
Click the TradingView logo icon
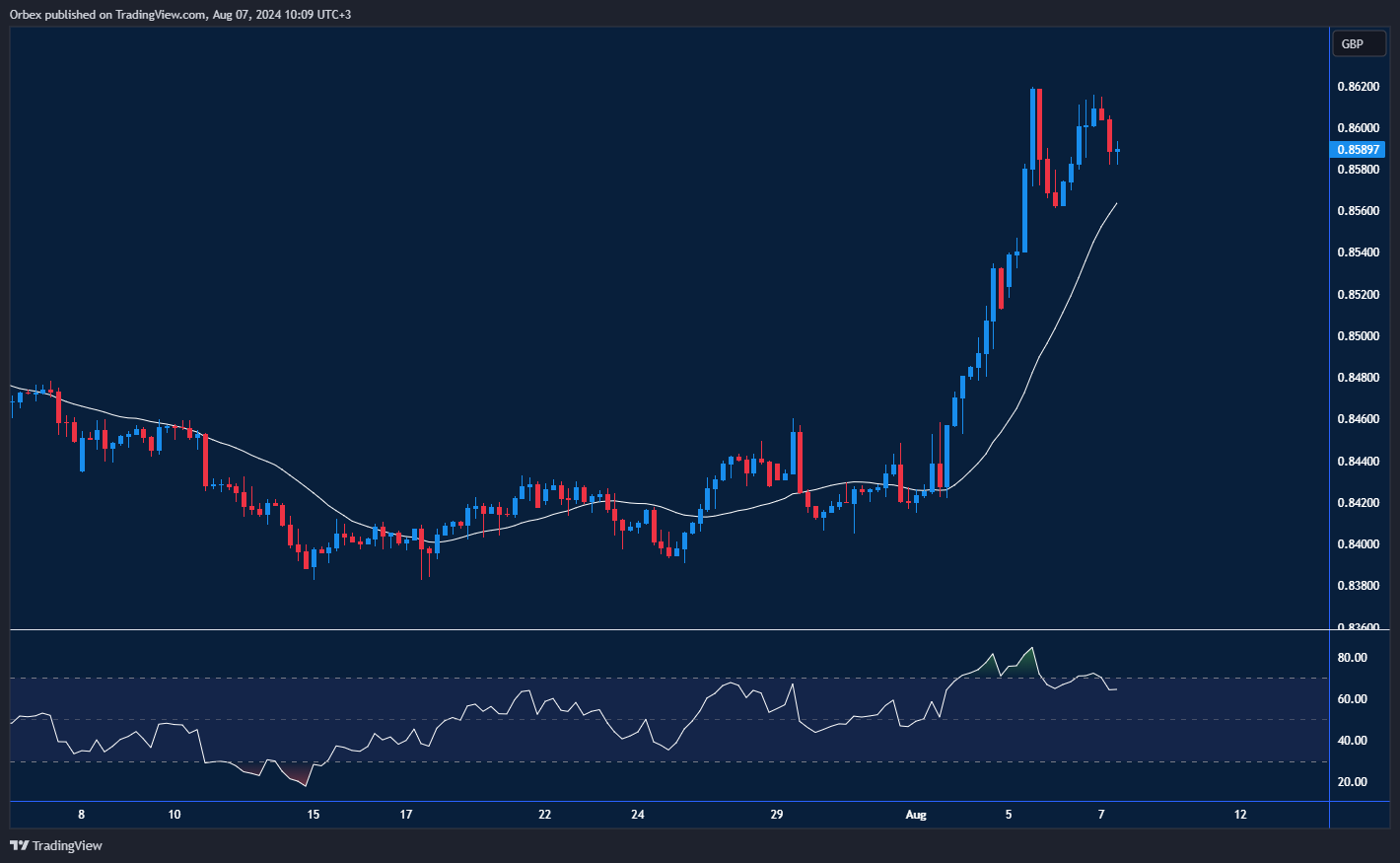coord(19,845)
